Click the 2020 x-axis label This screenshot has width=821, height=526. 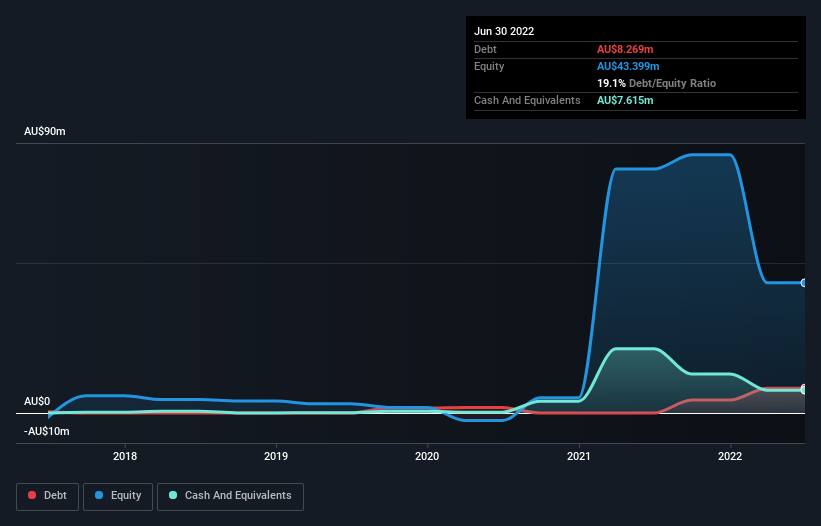coord(427,456)
